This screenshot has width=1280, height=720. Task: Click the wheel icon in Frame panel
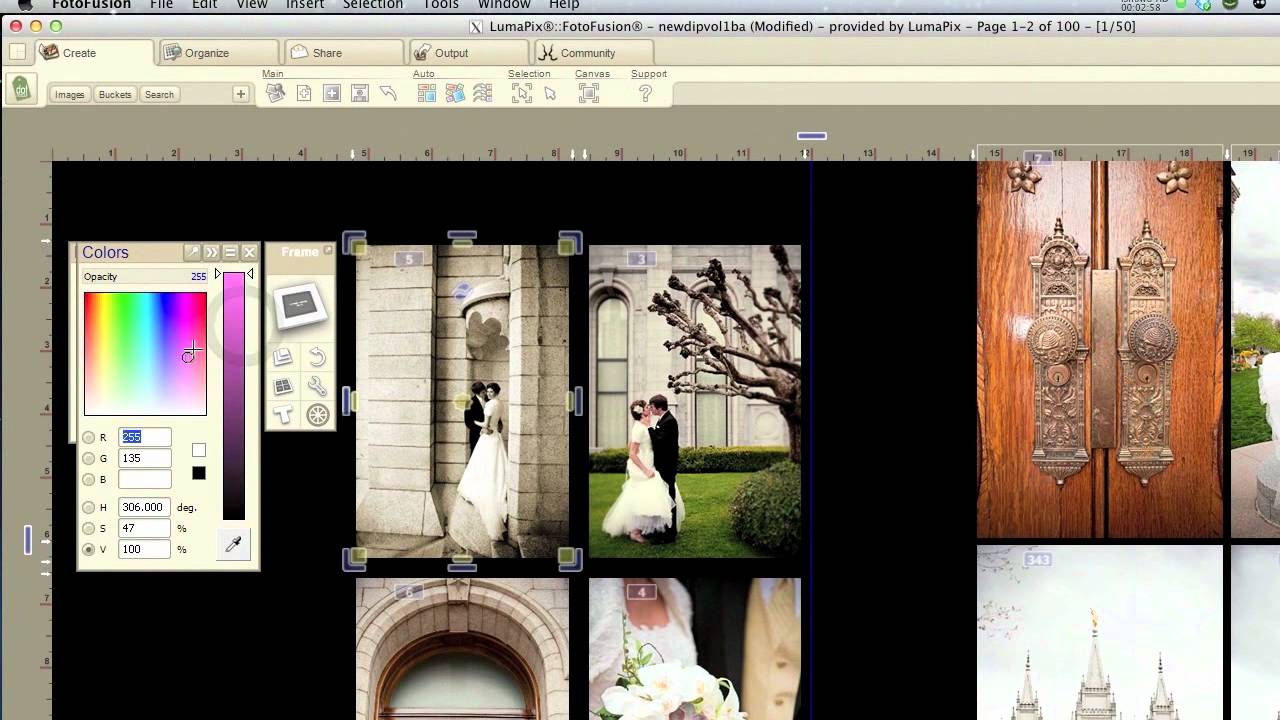317,415
